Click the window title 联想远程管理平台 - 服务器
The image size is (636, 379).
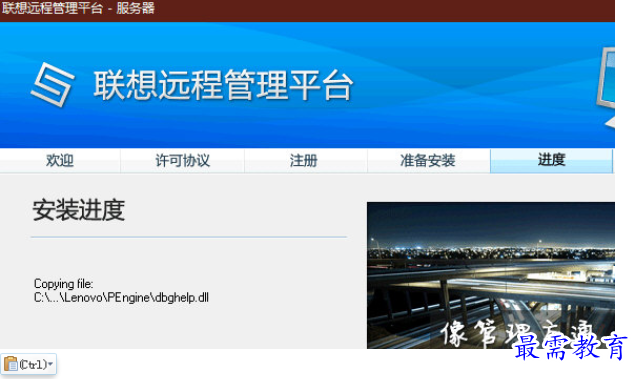tap(78, 8)
